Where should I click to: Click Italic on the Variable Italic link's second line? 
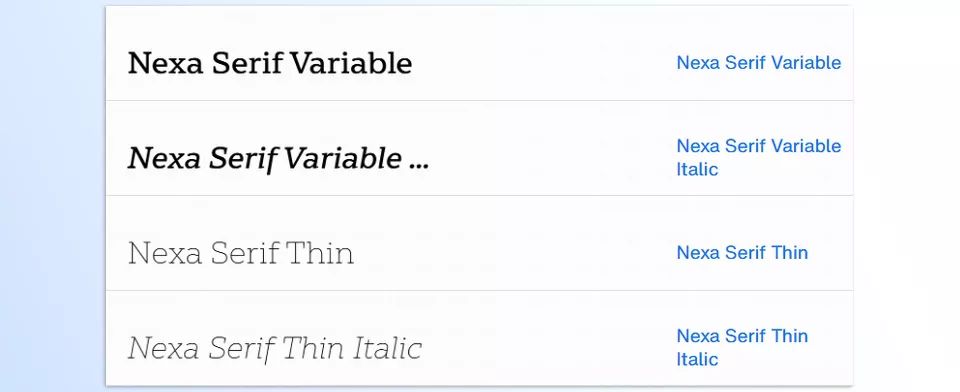pyautogui.click(x=697, y=169)
